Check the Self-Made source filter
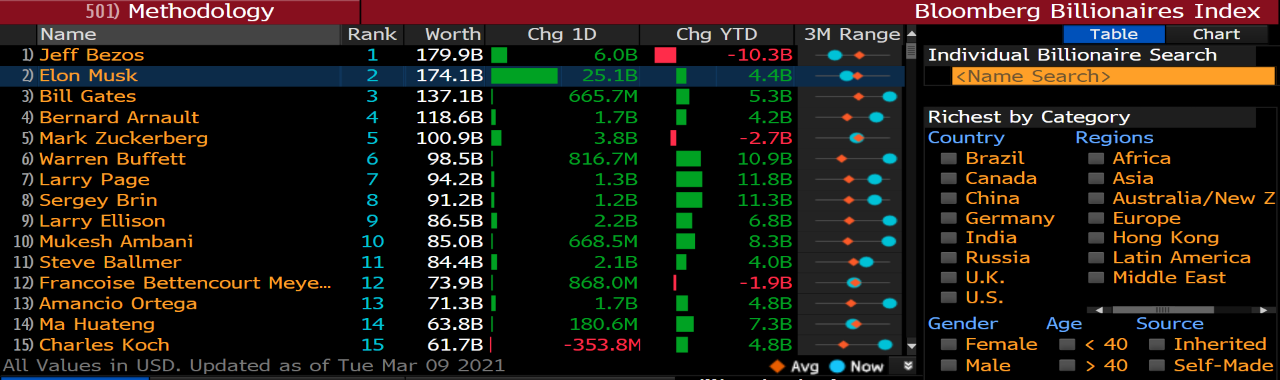 coord(1157,366)
